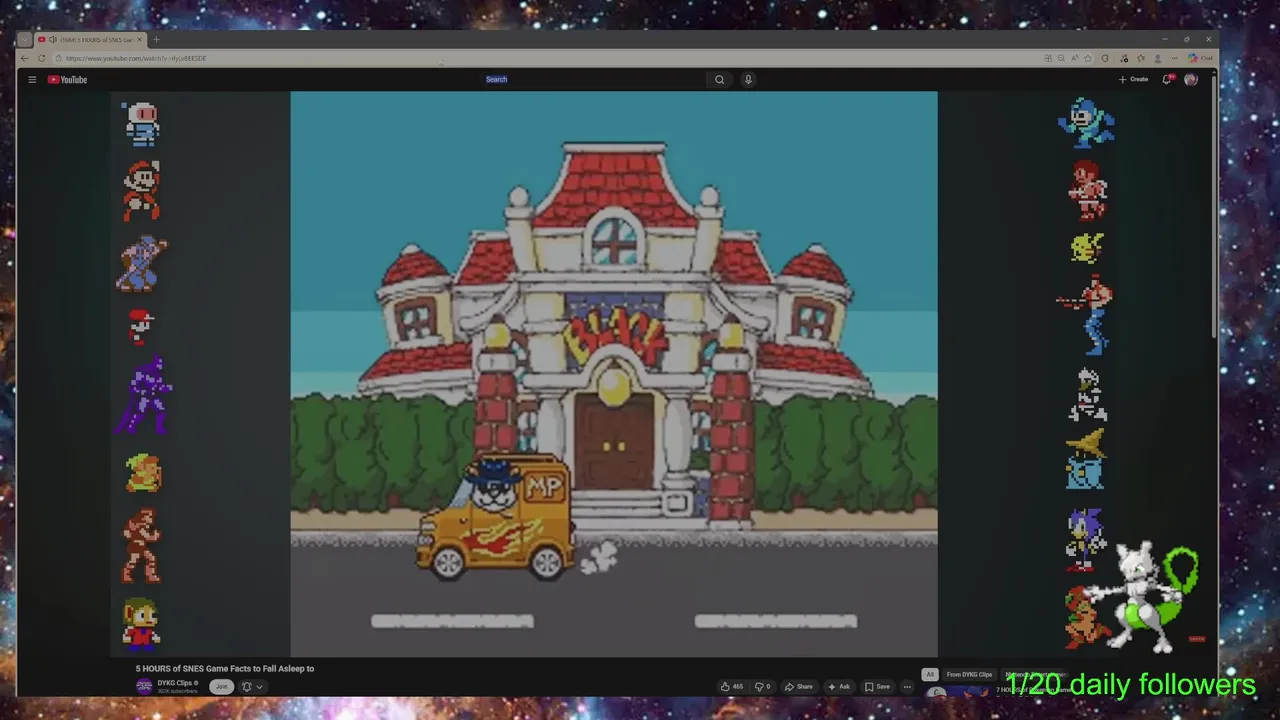Viewport: 1280px width, 720px height.
Task: Select the 5 HOURS of SNES browser tab
Action: [90, 39]
